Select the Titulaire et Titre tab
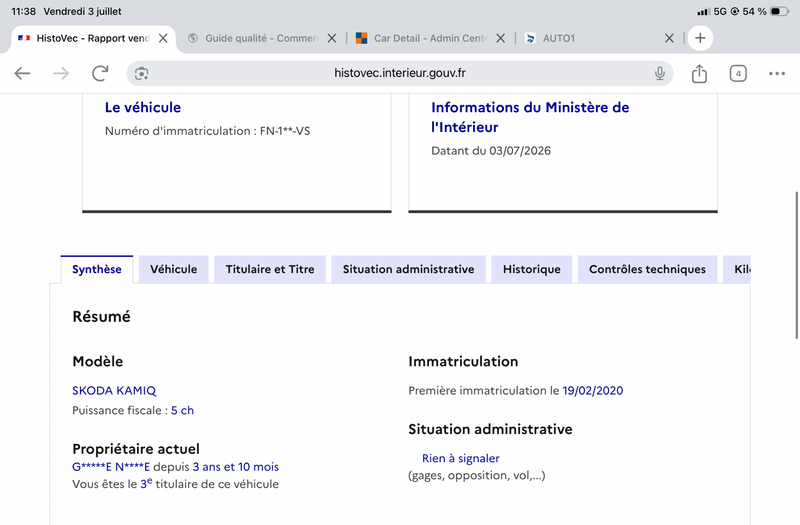800x525 pixels. pos(270,269)
